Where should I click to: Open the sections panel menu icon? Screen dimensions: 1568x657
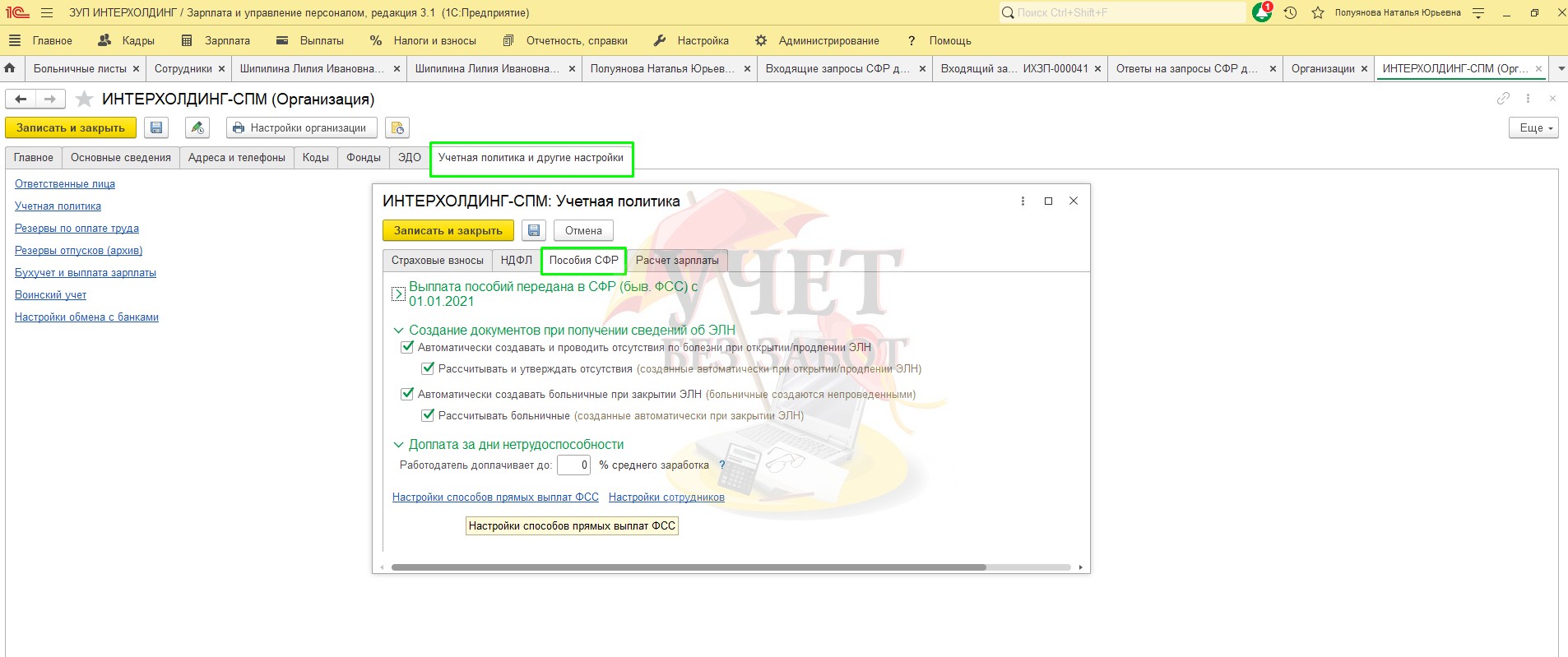coord(14,40)
